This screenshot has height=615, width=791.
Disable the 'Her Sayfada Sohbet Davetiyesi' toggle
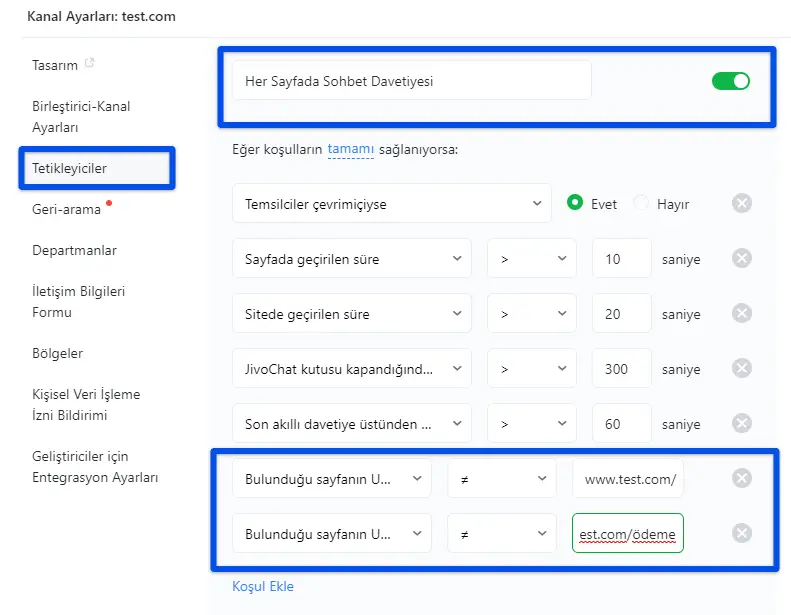point(730,81)
